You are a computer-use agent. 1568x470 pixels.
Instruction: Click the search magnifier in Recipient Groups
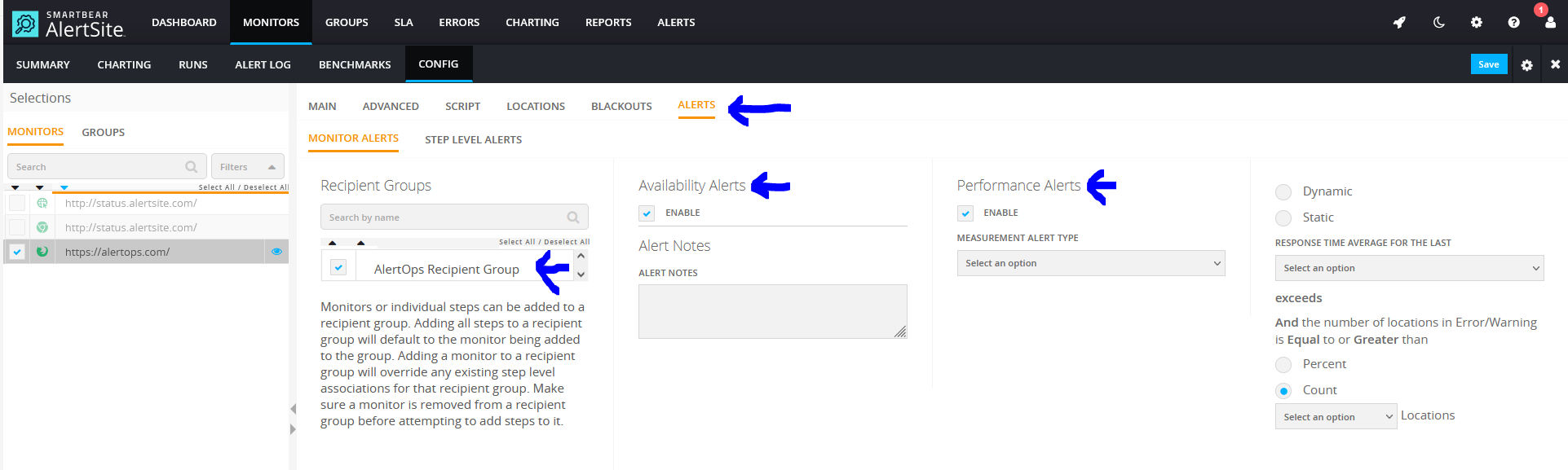573,217
